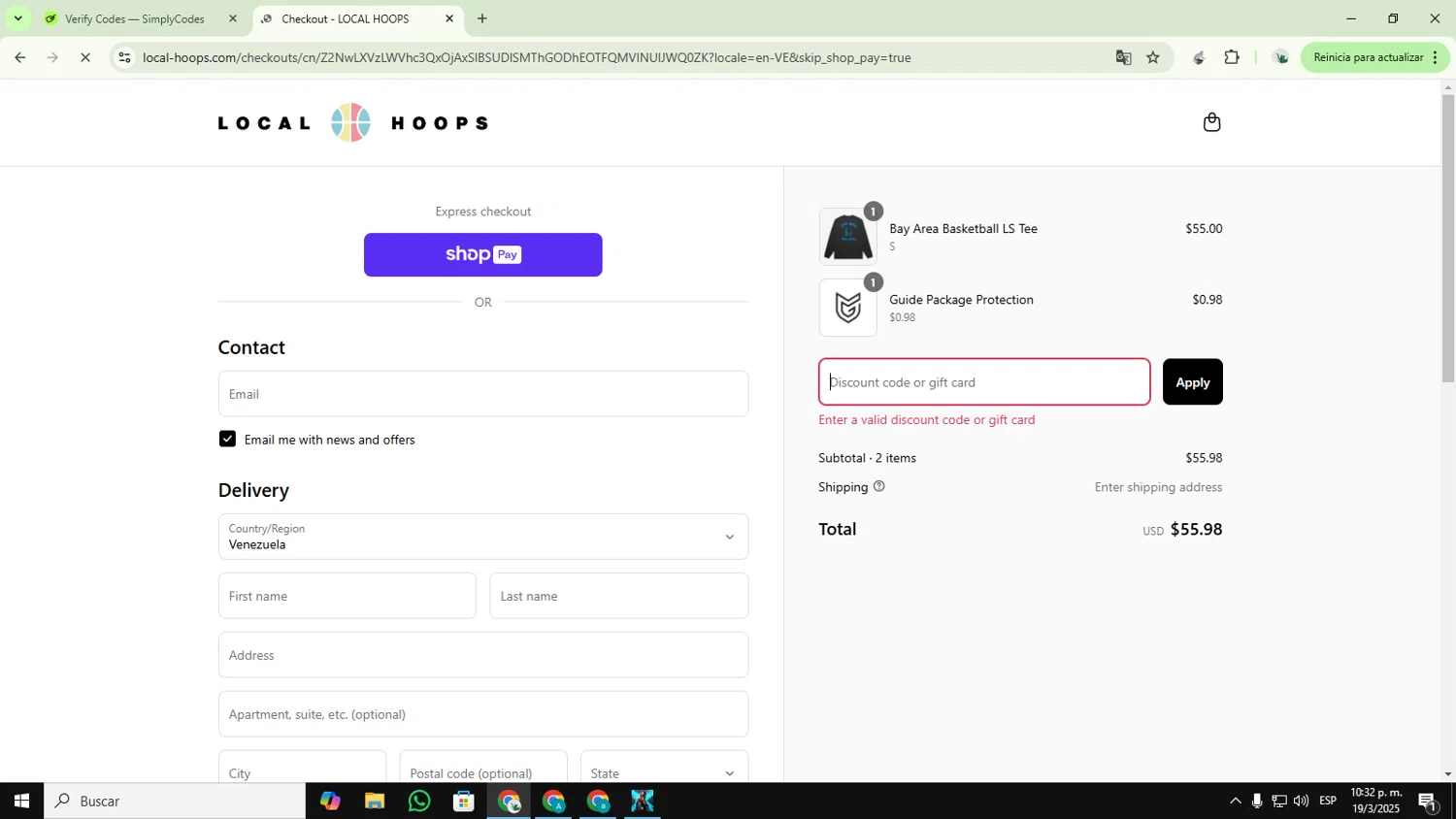Image resolution: width=1456 pixels, height=819 pixels.
Task: Expand the State dropdown
Action: (x=664, y=769)
